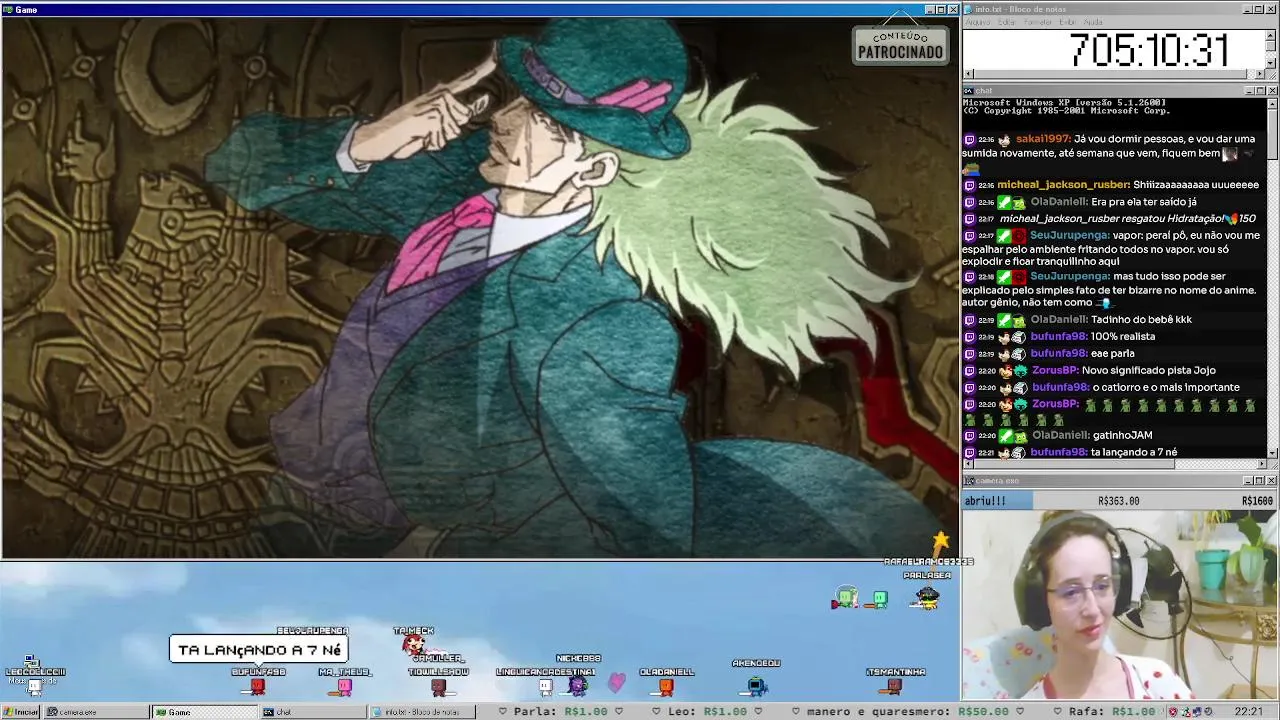Click the red shield tray icon
The height and width of the screenshot is (720, 1280).
[1174, 712]
